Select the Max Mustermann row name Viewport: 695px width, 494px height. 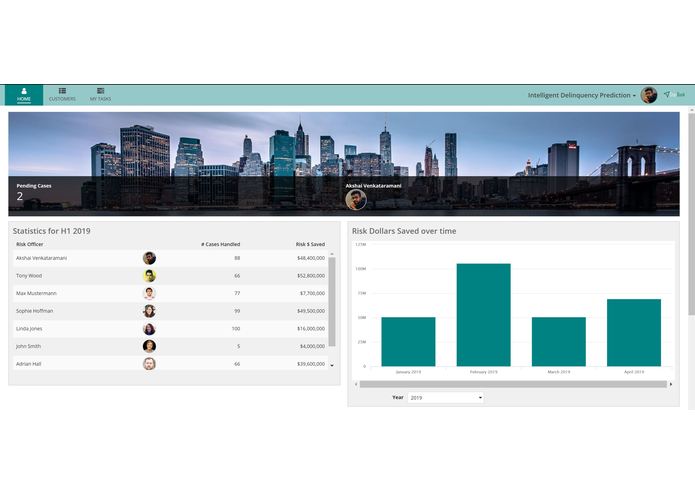(x=36, y=293)
